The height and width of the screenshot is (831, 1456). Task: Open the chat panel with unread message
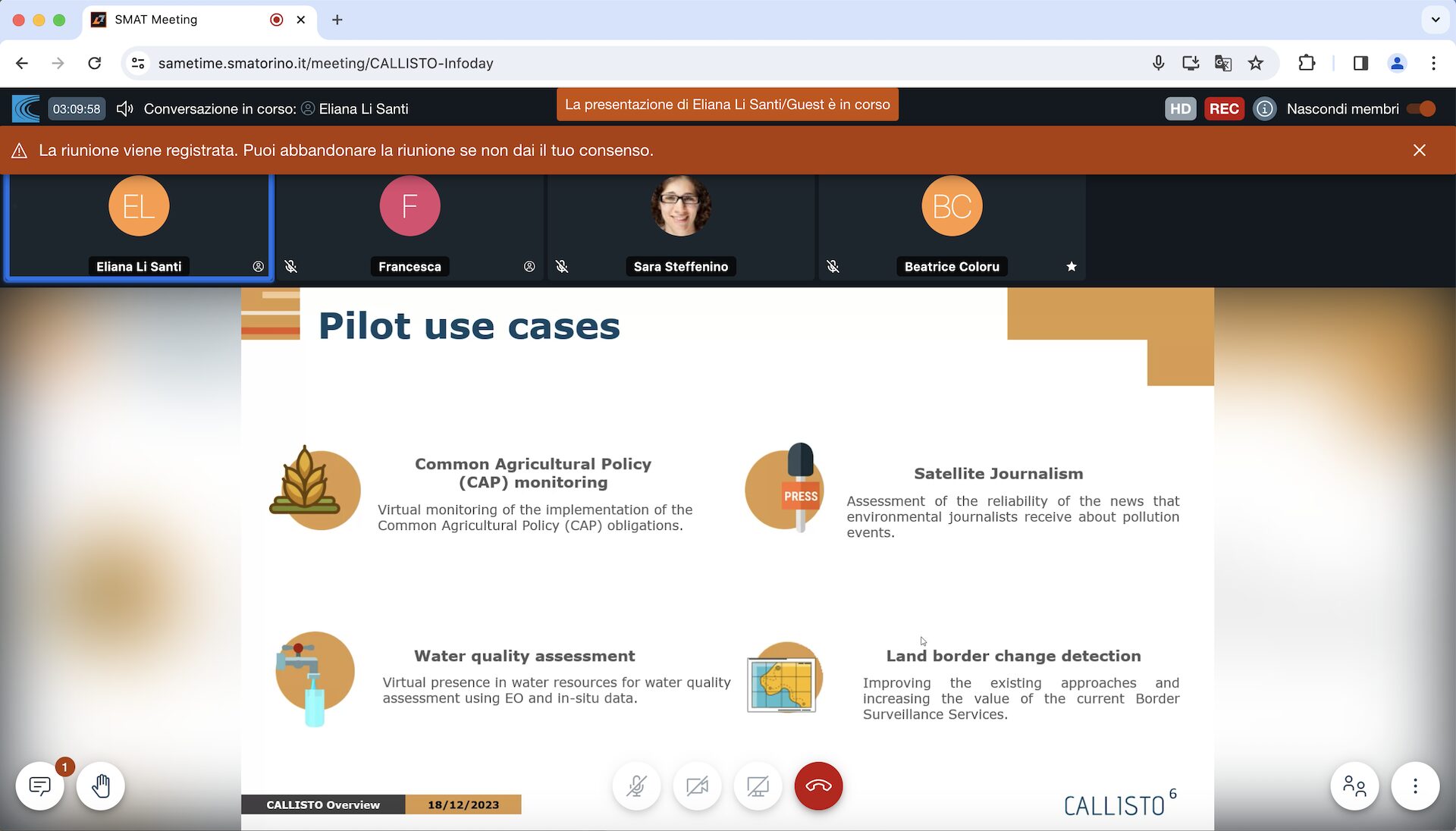40,786
